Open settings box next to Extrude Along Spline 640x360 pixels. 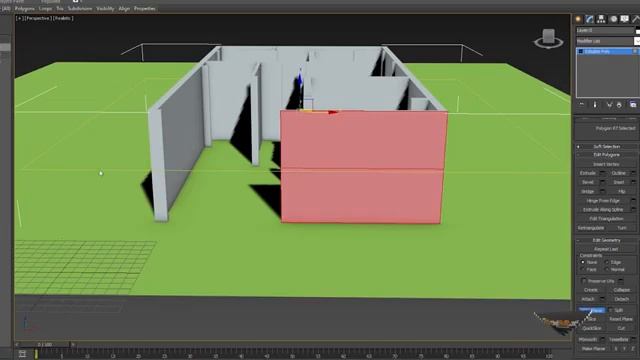click(x=633, y=209)
